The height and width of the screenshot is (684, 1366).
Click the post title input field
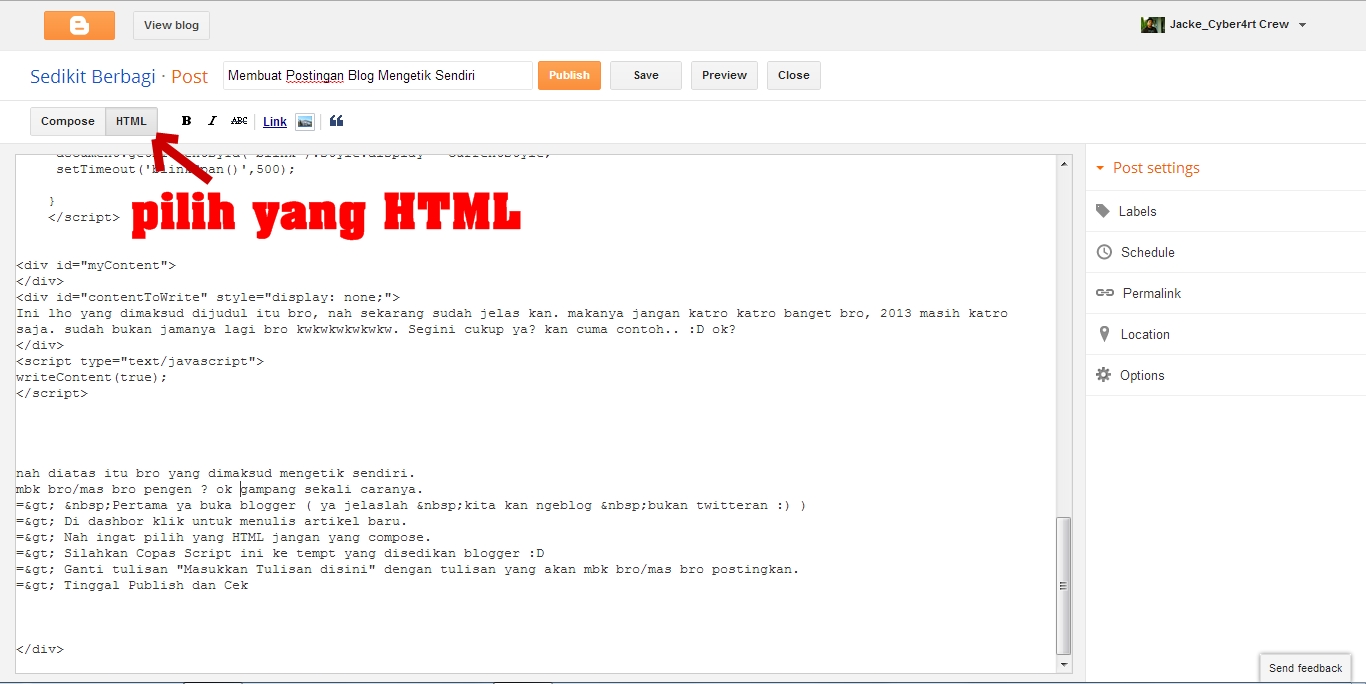[x=378, y=75]
